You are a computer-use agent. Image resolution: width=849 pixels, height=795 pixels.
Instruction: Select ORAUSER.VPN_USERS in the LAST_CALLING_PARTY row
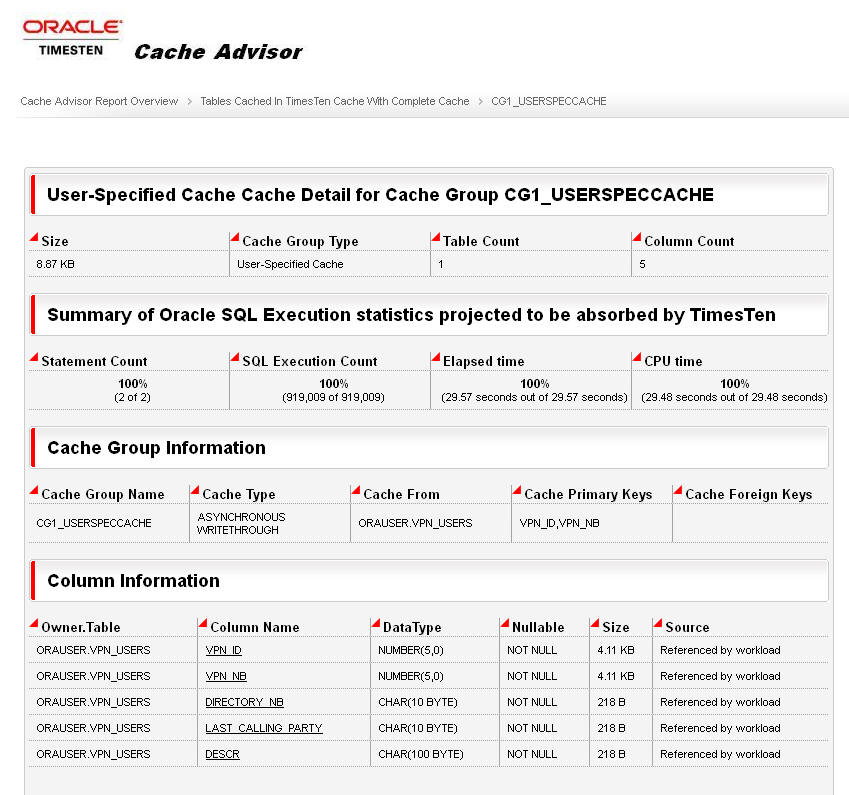point(93,728)
